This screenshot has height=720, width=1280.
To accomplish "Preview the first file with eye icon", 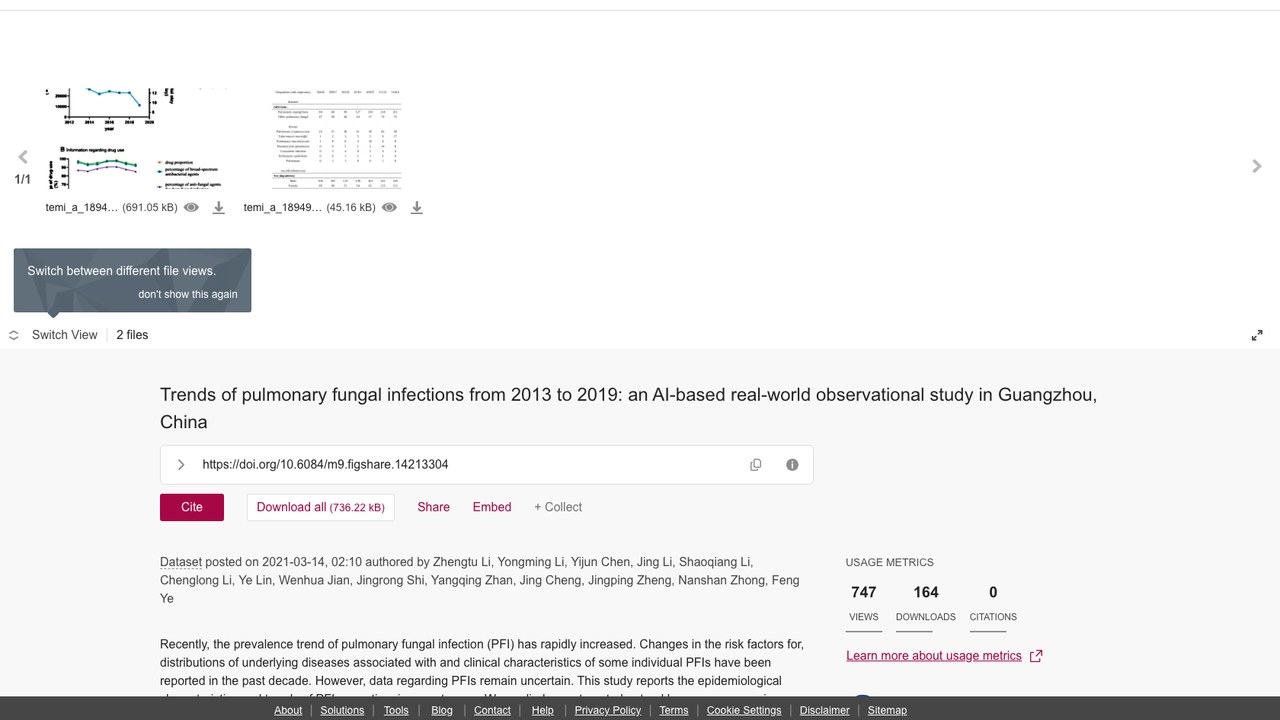I will (191, 208).
